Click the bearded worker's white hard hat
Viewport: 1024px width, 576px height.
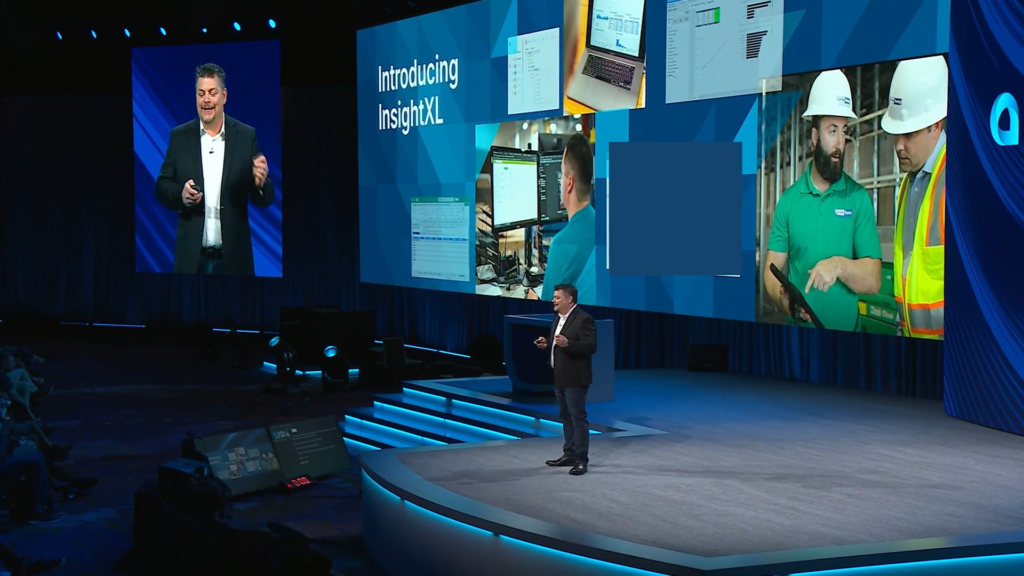(x=829, y=94)
